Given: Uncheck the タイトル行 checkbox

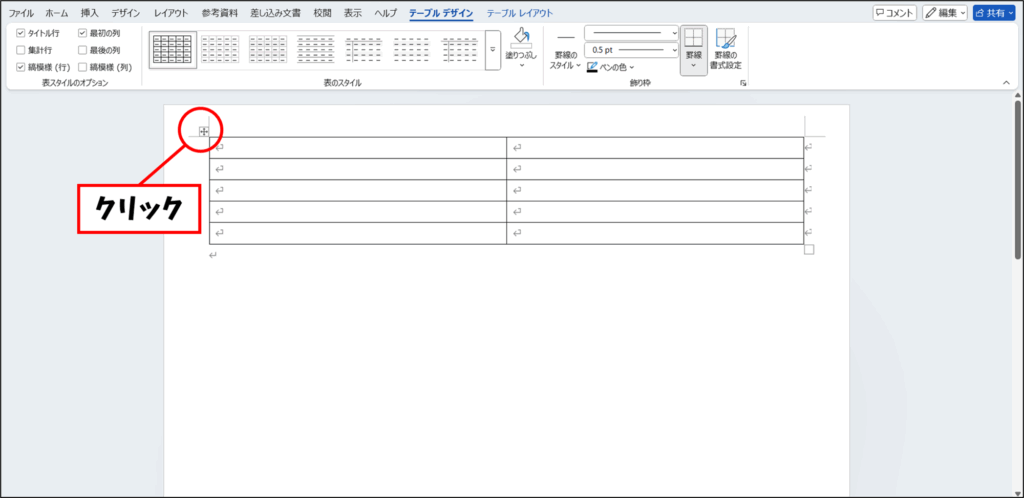Looking at the screenshot, I should [x=22, y=33].
